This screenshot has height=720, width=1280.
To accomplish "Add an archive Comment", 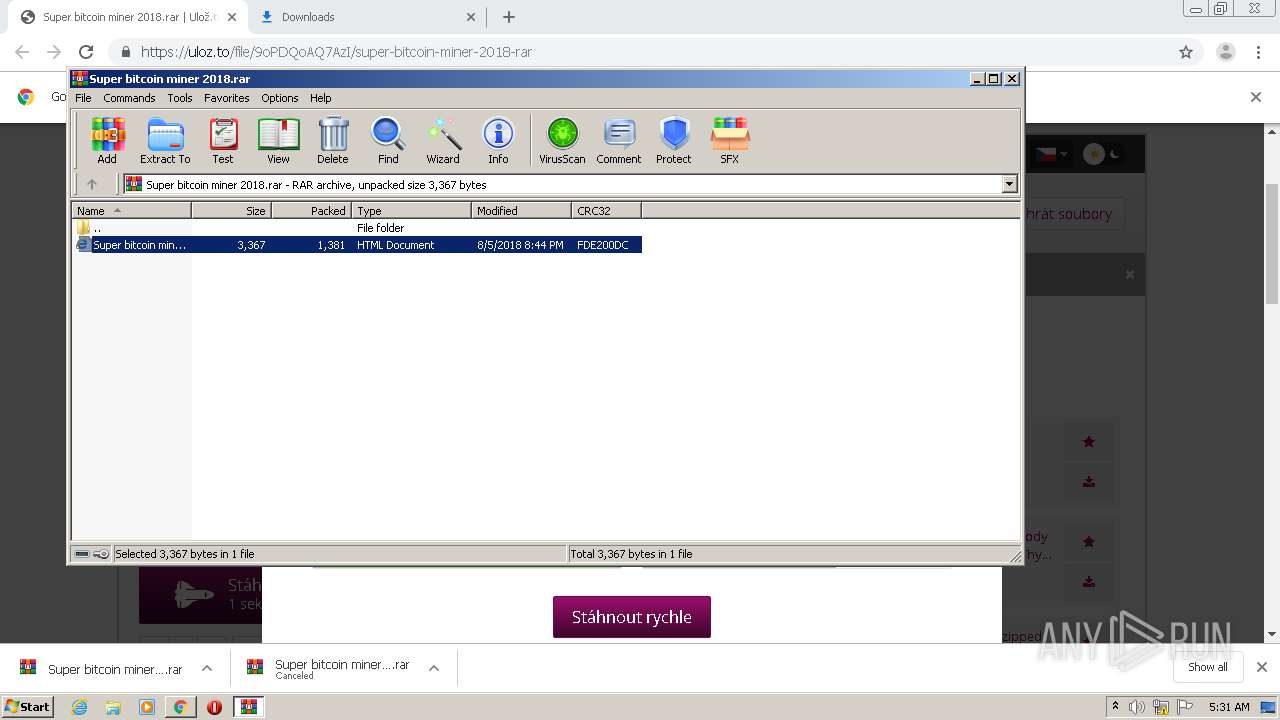I will (x=619, y=140).
